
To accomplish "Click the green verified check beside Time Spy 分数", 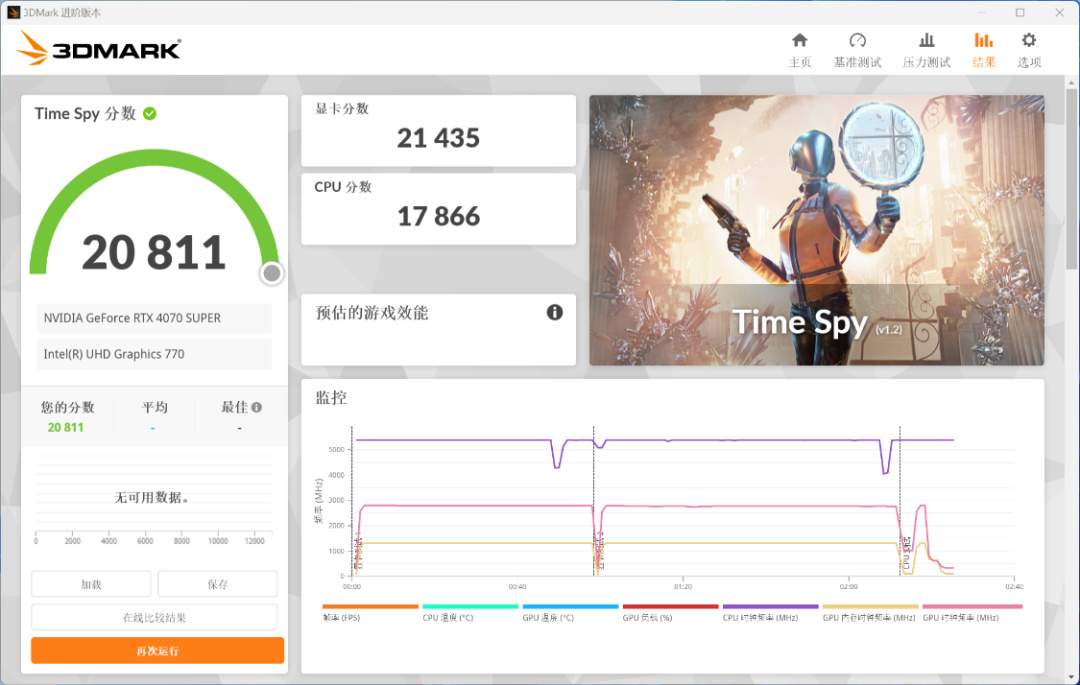I will pyautogui.click(x=149, y=114).
